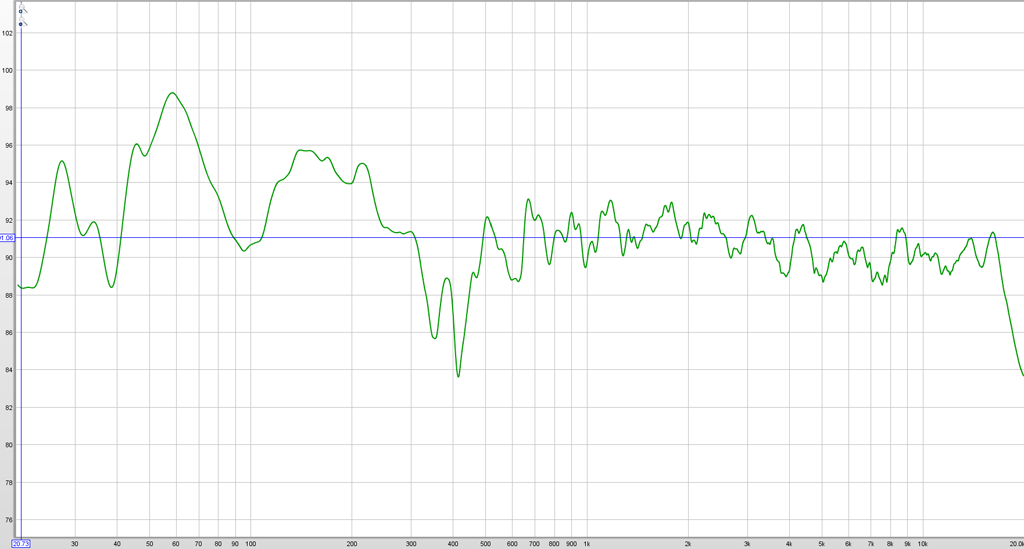Click the 20.73 frequency cursor readout
This screenshot has width=1024, height=549.
pos(21,543)
